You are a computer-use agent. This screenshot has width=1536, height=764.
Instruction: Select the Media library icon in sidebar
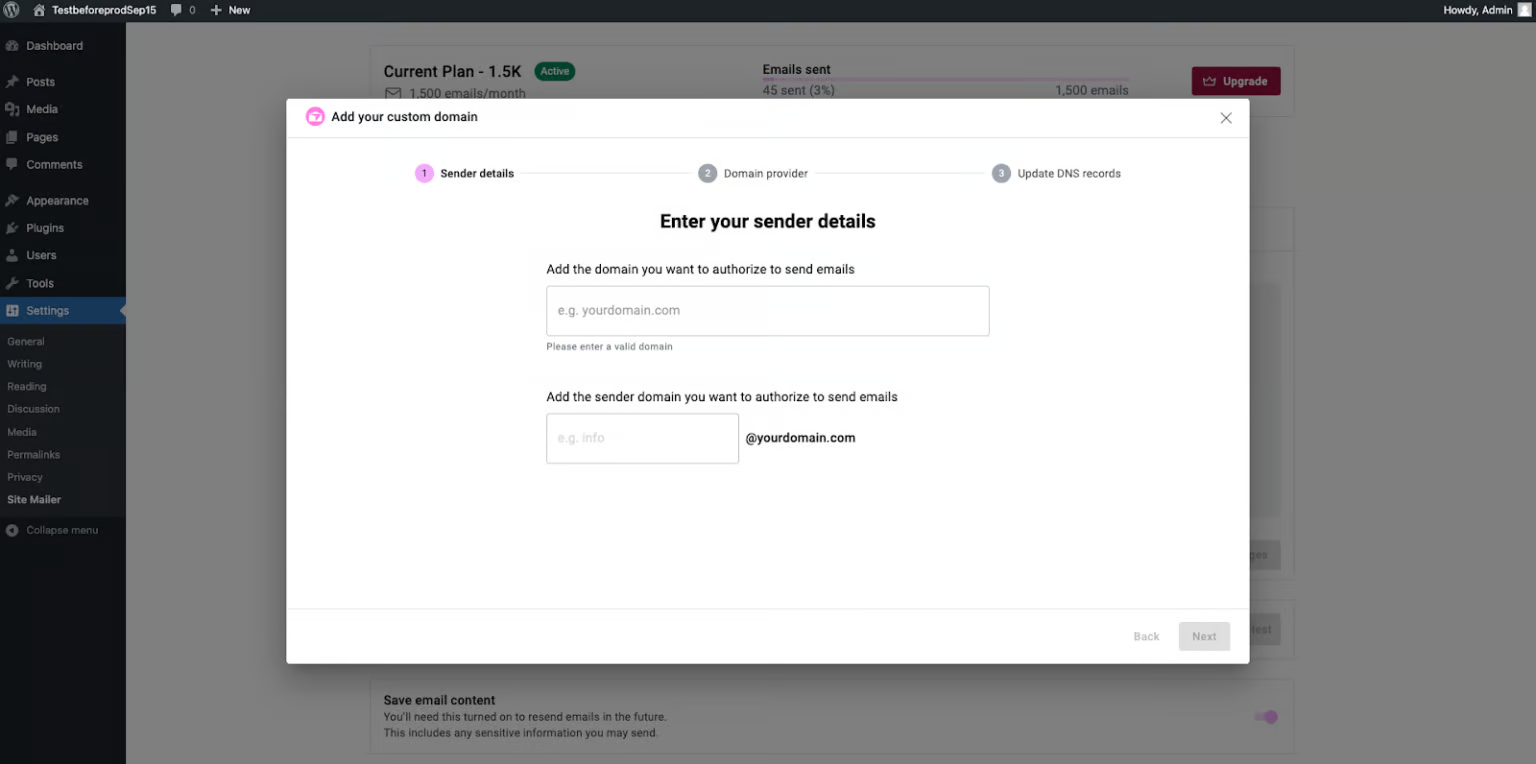[x=13, y=109]
